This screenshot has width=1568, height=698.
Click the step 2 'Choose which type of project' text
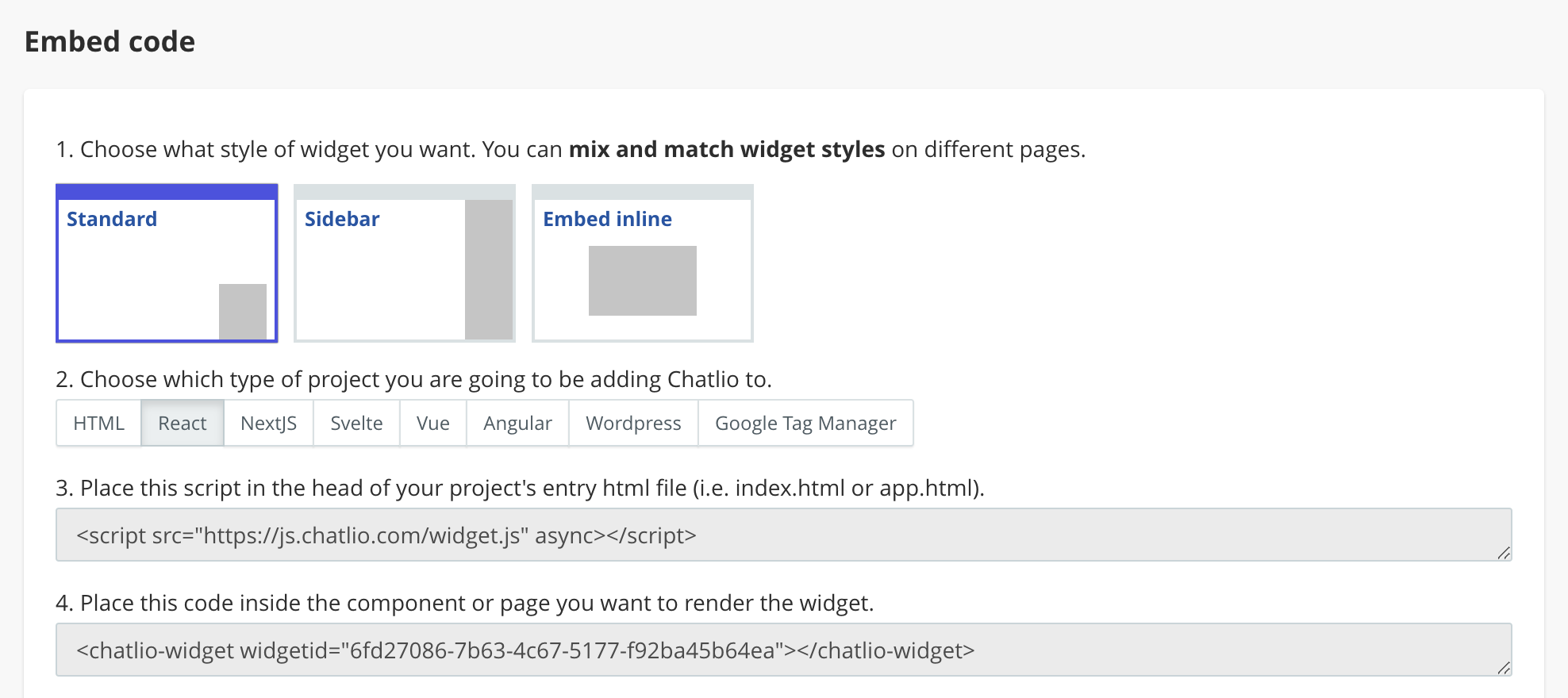click(x=413, y=379)
